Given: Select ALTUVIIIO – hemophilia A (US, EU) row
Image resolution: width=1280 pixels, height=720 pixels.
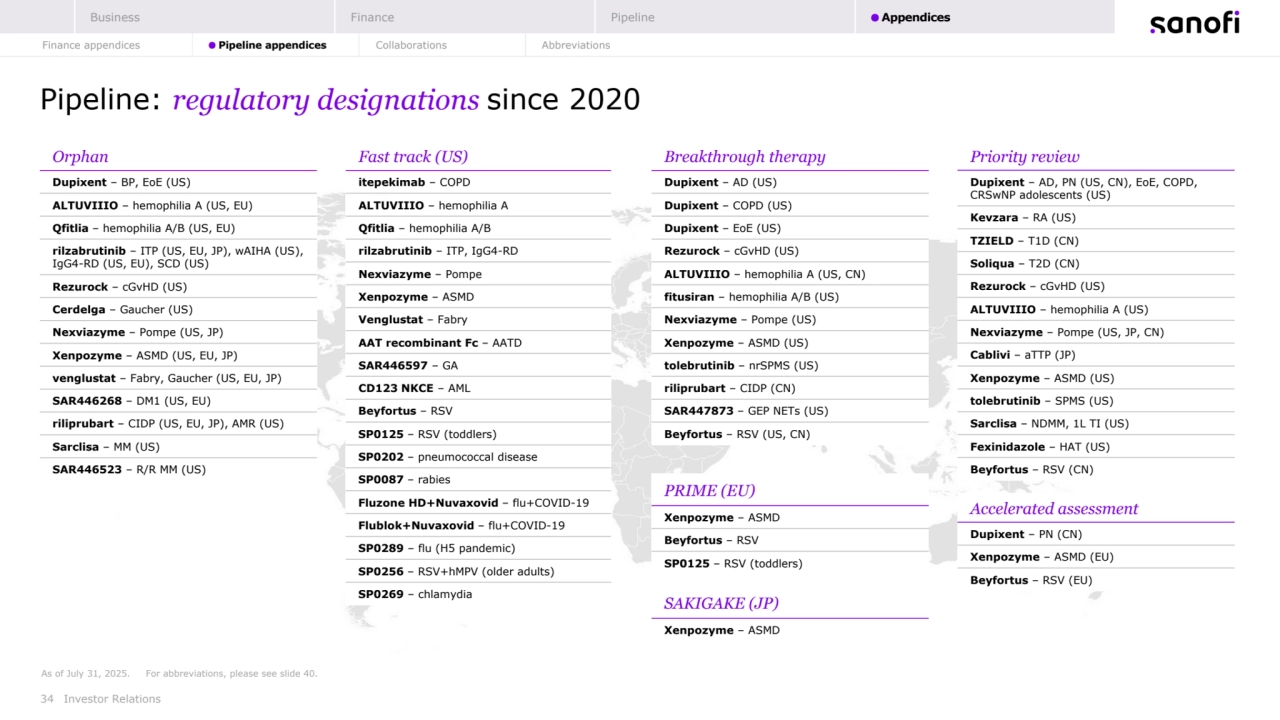Looking at the screenshot, I should [178, 205].
